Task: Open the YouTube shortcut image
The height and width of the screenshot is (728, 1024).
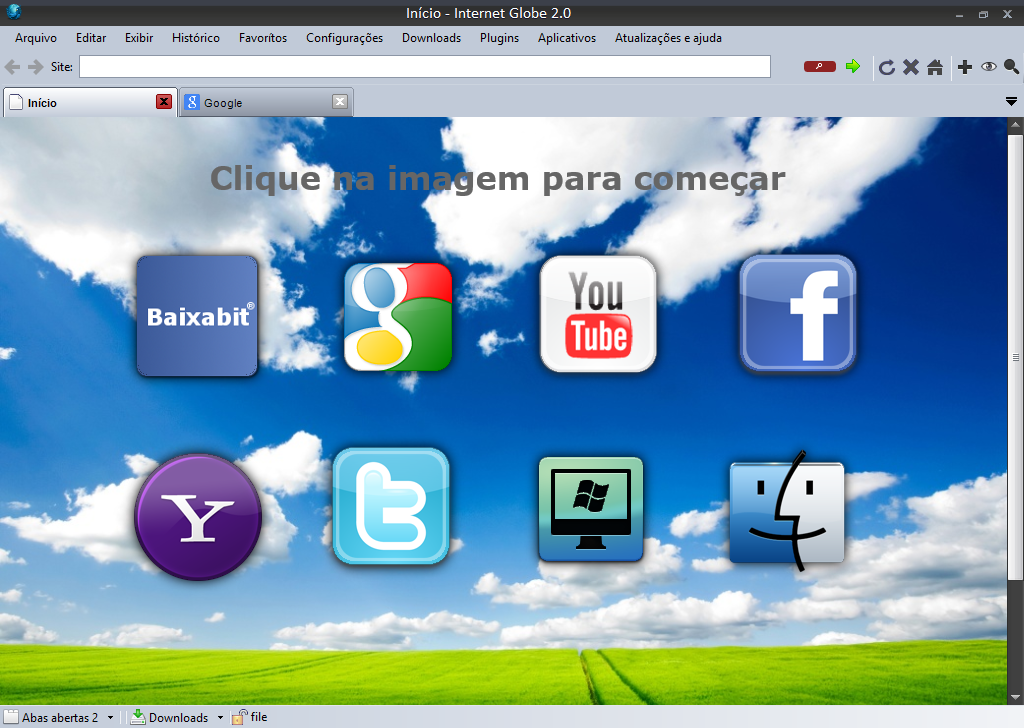Action: [x=597, y=314]
